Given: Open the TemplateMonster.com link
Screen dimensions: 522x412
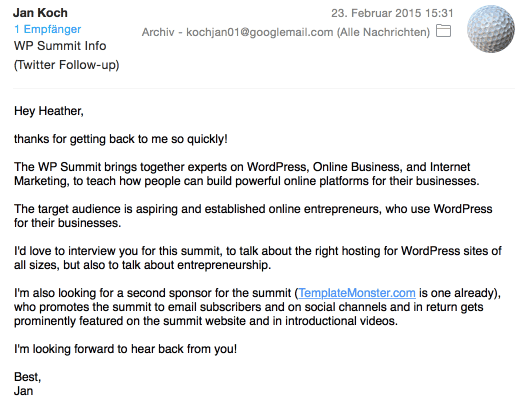Looking at the screenshot, I should tap(357, 293).
